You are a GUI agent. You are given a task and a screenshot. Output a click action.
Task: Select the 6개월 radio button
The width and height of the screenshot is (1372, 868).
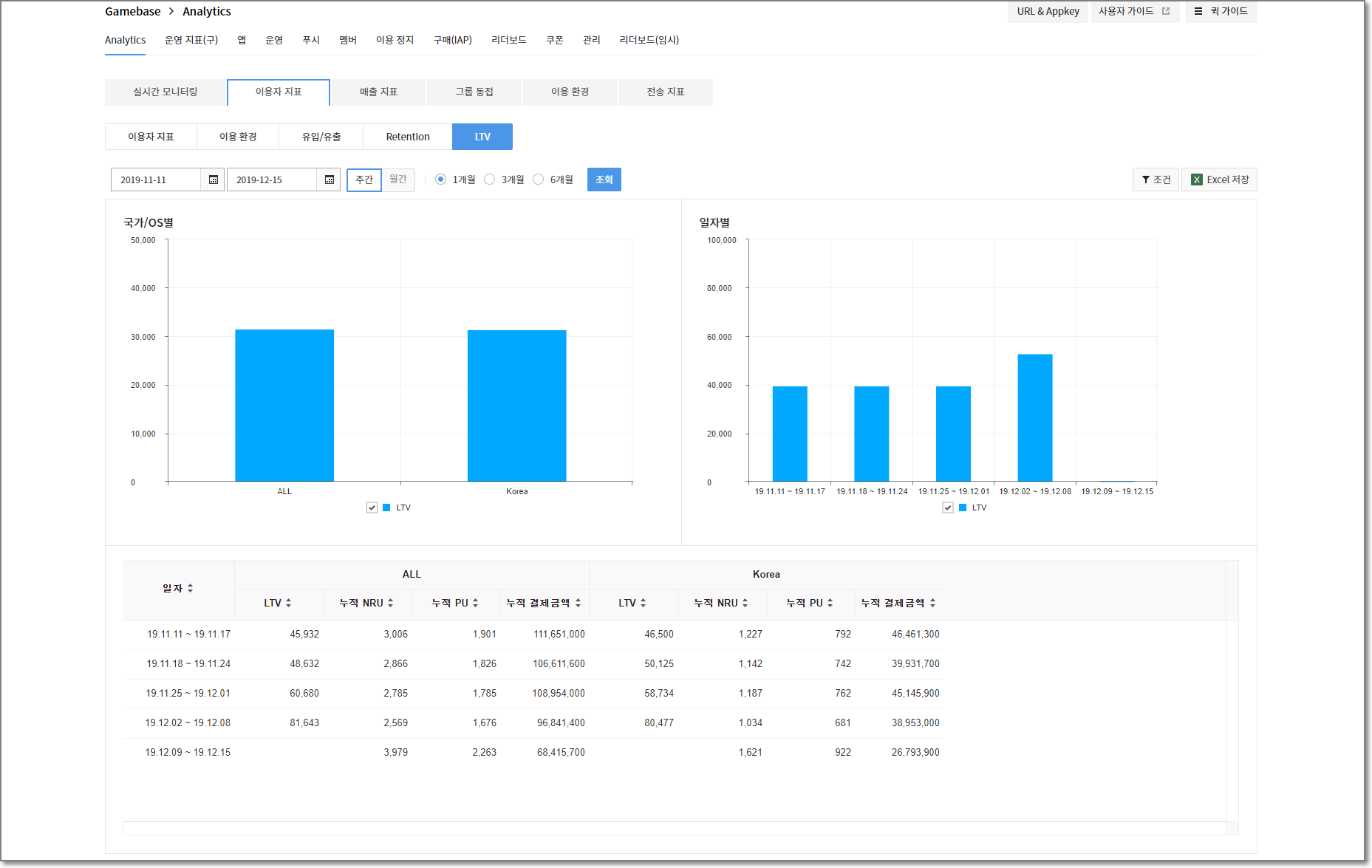(538, 180)
